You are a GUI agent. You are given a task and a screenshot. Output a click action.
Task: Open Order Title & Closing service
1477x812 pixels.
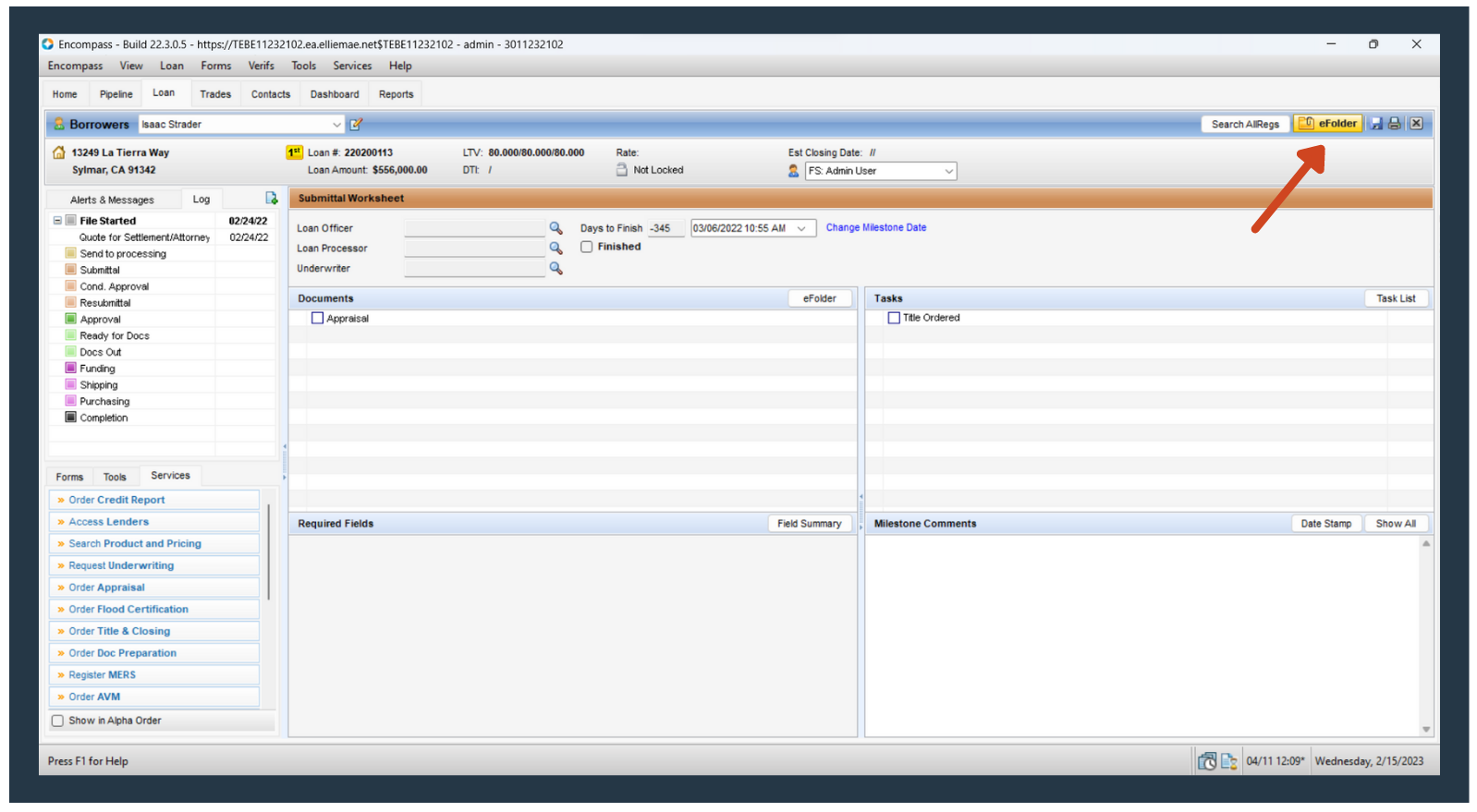click(x=154, y=632)
